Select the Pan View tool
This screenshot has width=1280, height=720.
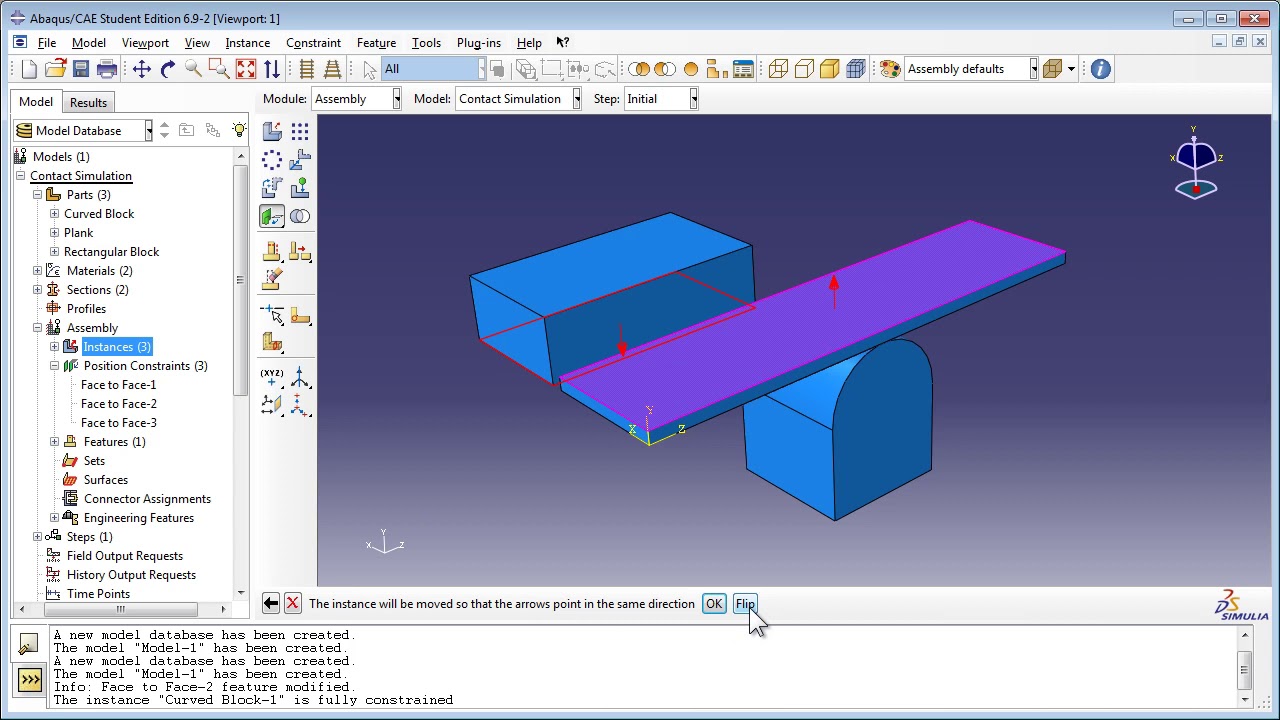point(141,69)
